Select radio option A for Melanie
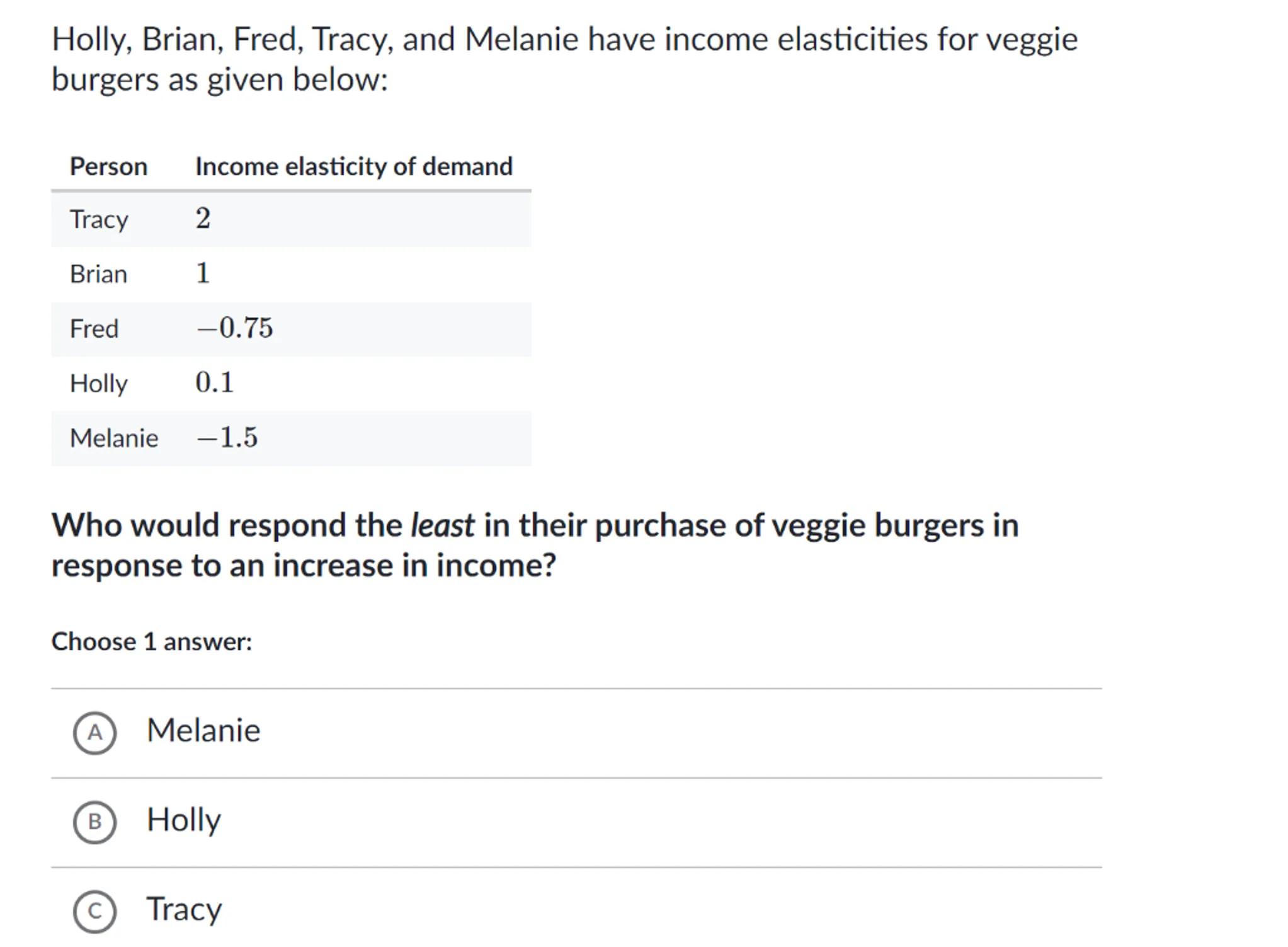The image size is (1288, 947). click(x=94, y=733)
